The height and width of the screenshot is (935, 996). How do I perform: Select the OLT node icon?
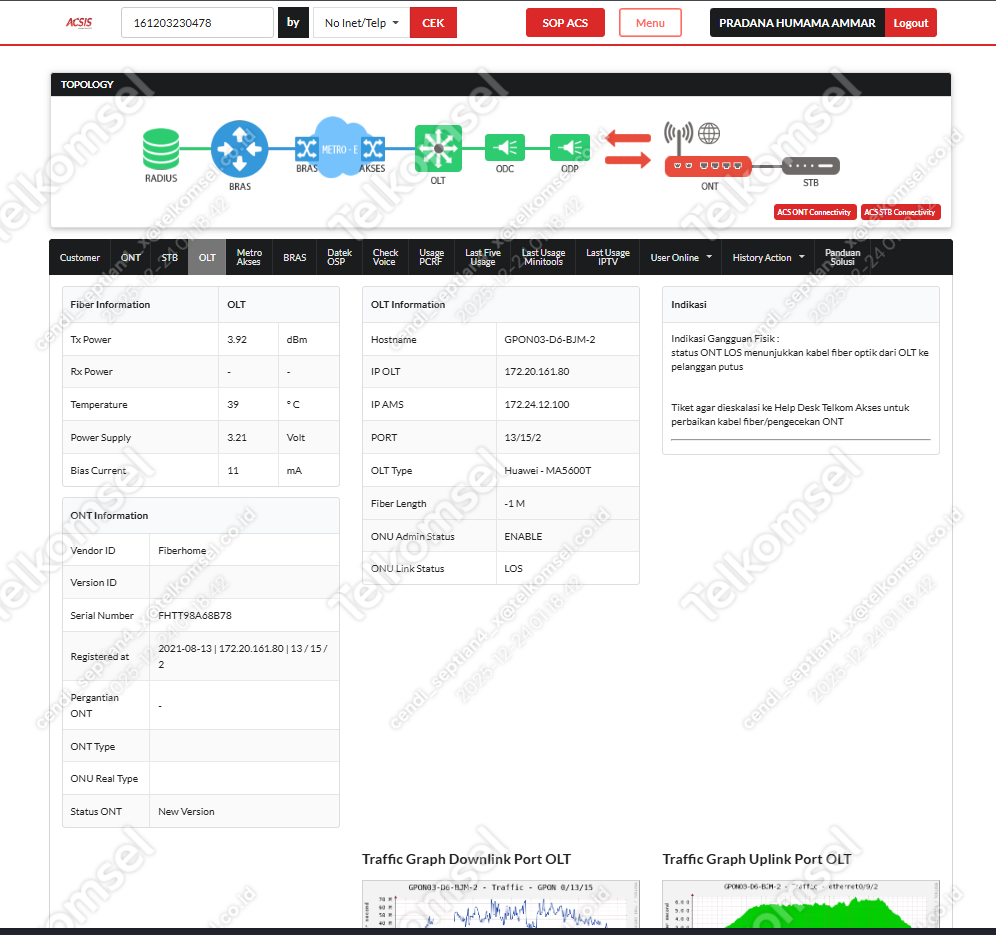(x=438, y=149)
